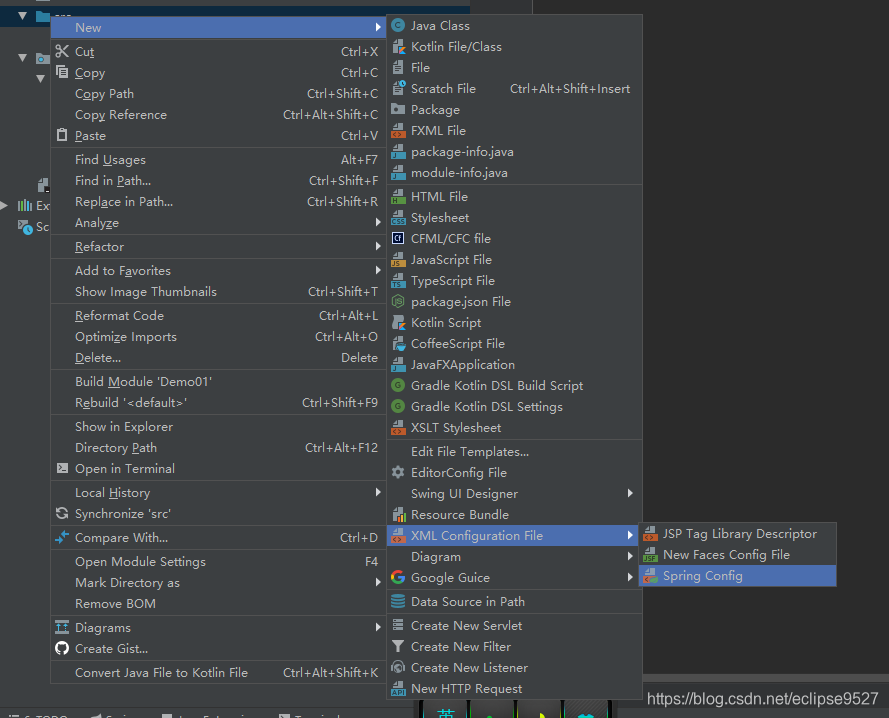Image resolution: width=889 pixels, height=718 pixels.
Task: Select Convert Java File to Kotlin File
Action: [x=218, y=673]
